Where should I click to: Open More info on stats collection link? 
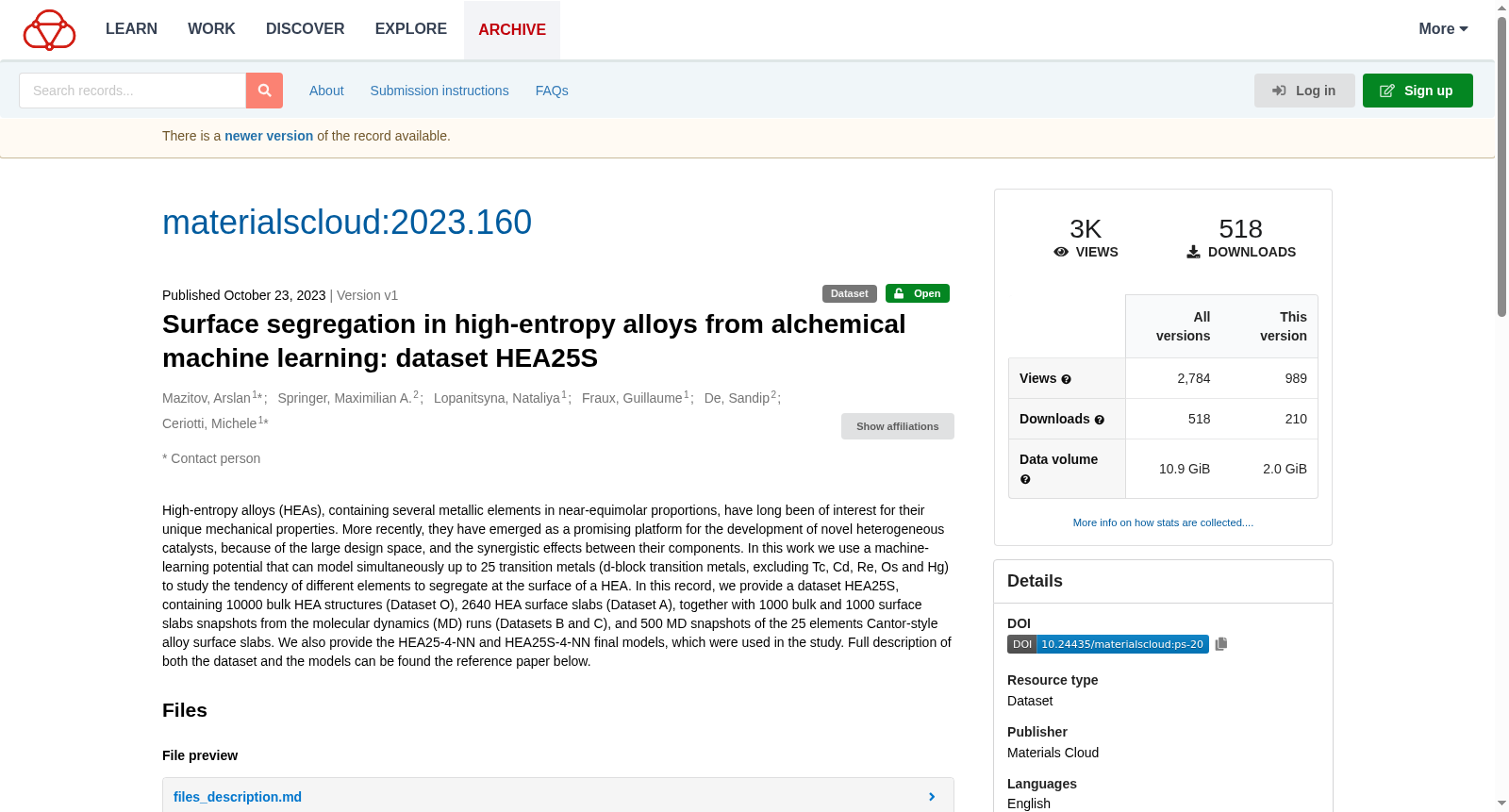click(x=1163, y=522)
